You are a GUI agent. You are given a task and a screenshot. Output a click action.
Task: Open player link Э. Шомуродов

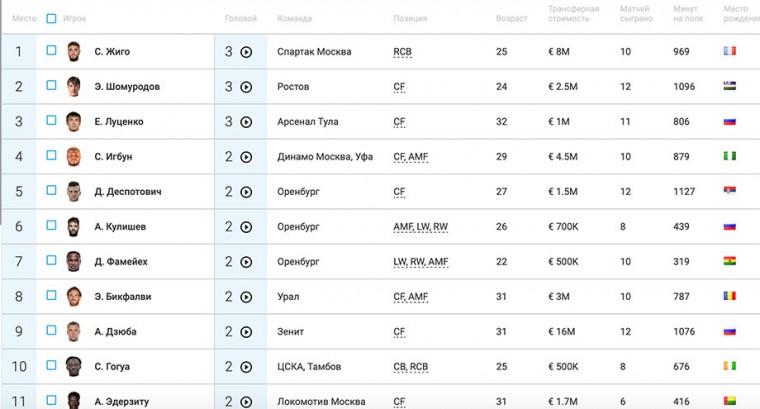(x=127, y=87)
